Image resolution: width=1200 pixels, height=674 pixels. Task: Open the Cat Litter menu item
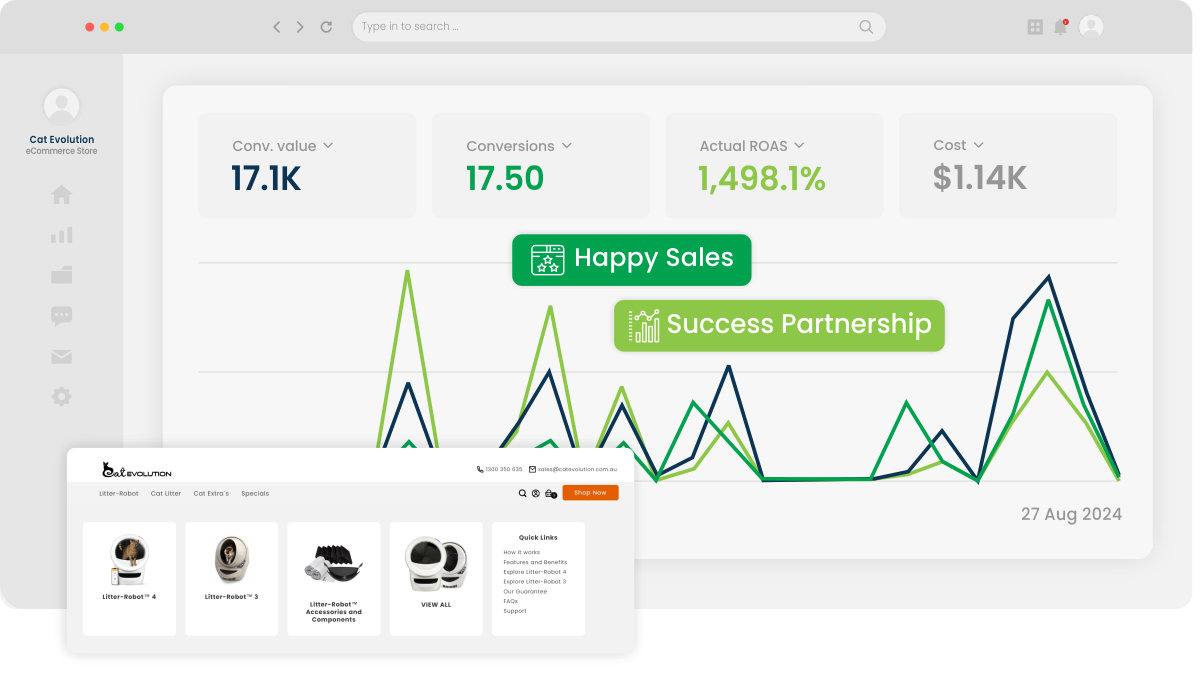(x=166, y=493)
